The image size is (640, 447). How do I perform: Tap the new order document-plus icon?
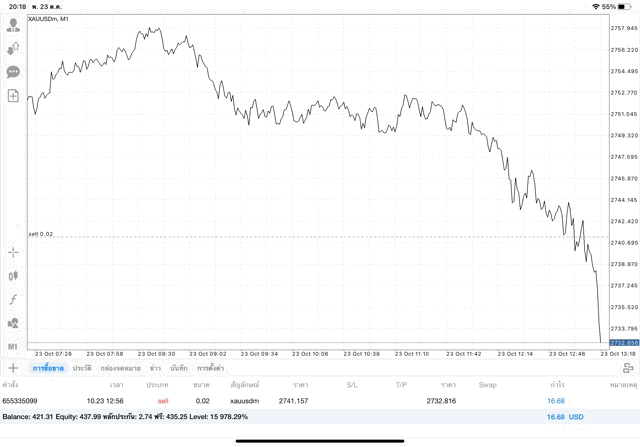point(13,96)
